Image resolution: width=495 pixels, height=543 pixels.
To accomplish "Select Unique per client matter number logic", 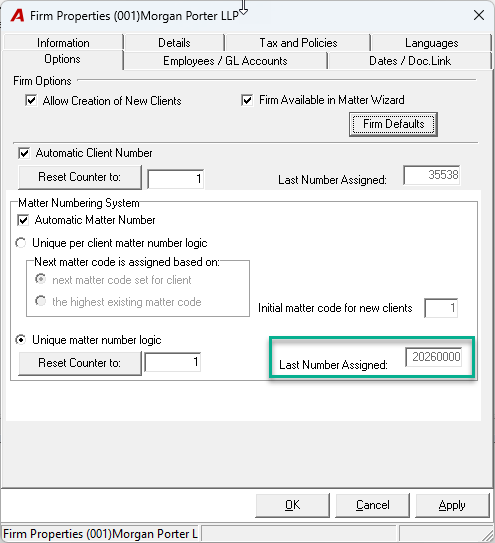I will pos(21,243).
